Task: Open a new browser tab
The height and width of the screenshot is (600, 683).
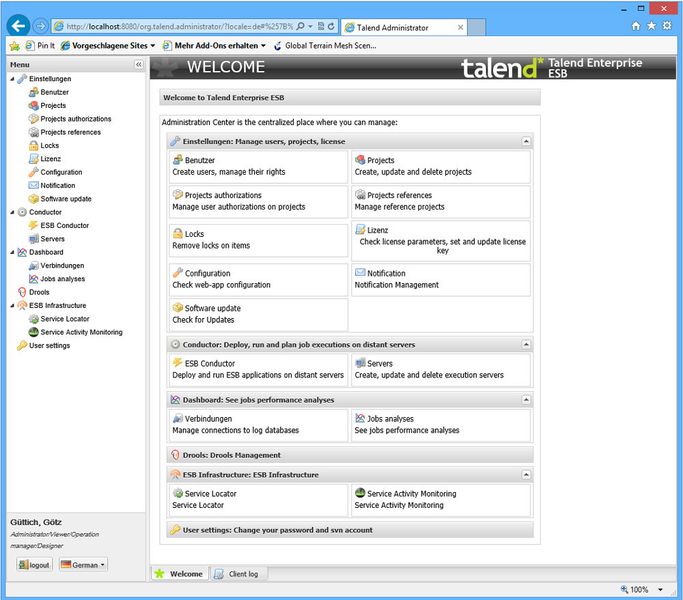Action: click(x=477, y=27)
